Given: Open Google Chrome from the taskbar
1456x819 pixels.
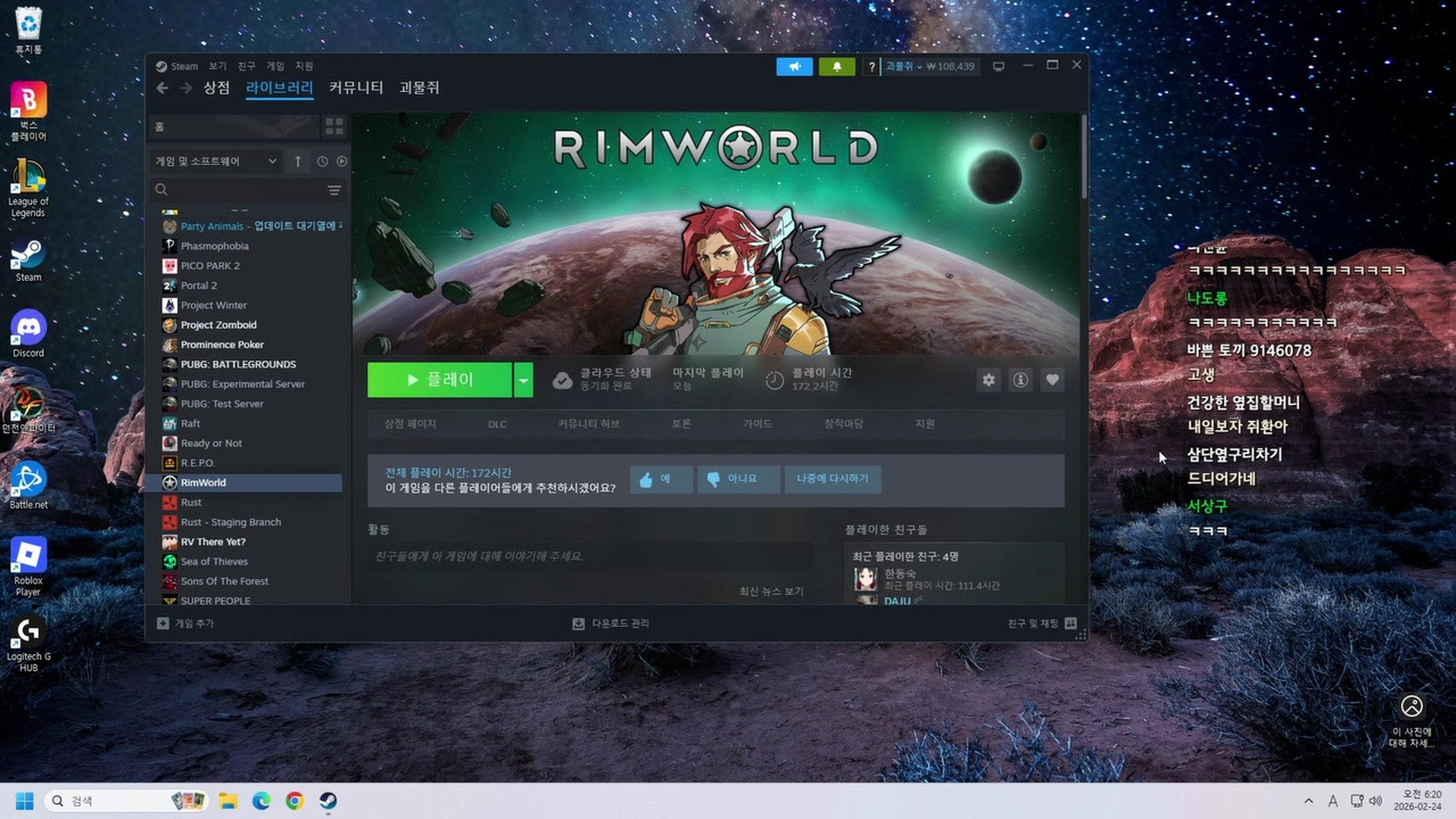Looking at the screenshot, I should pyautogui.click(x=295, y=800).
